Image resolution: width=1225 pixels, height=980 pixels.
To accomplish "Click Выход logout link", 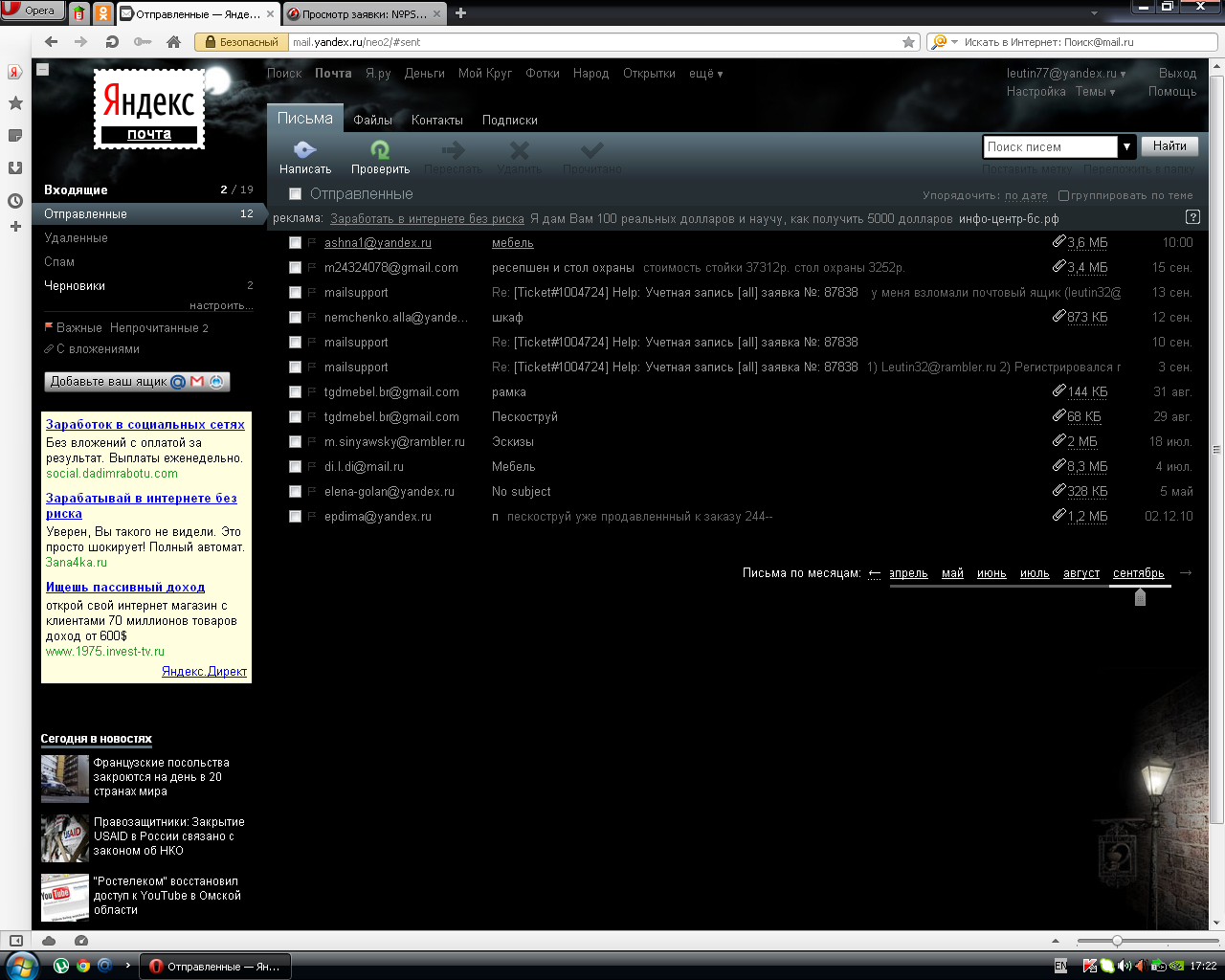I will click(1177, 74).
